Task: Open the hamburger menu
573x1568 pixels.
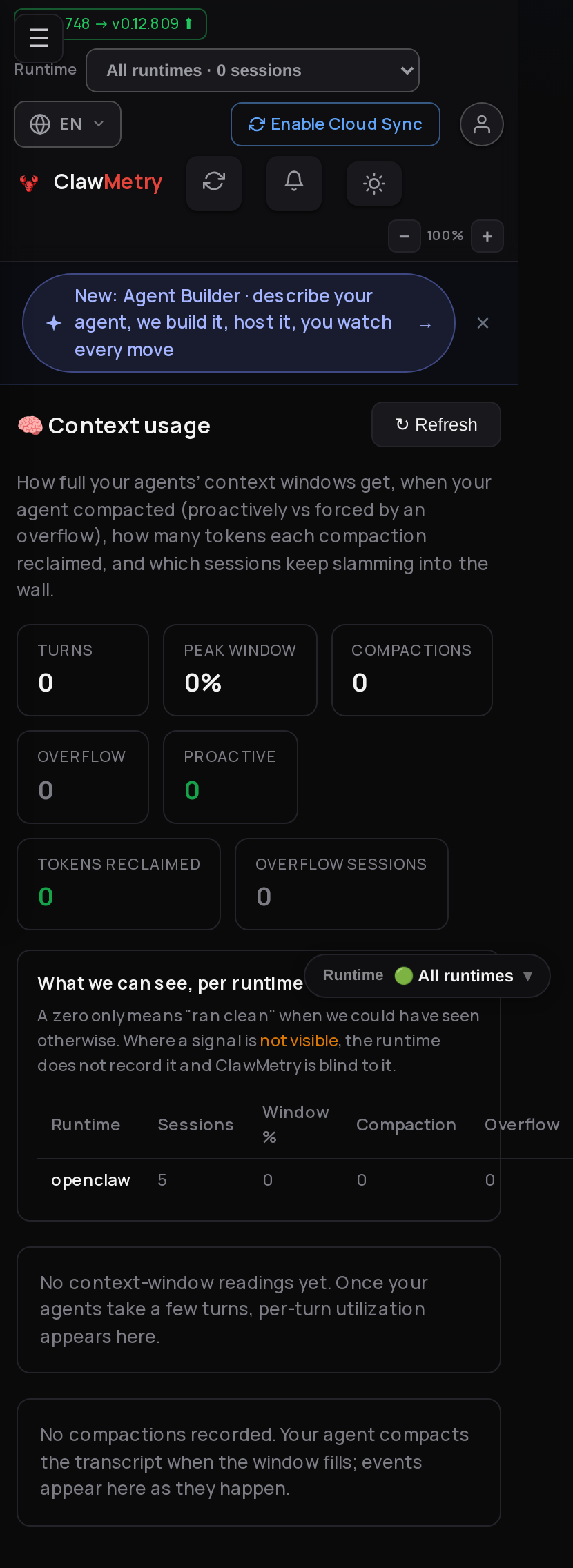Action: (39, 38)
